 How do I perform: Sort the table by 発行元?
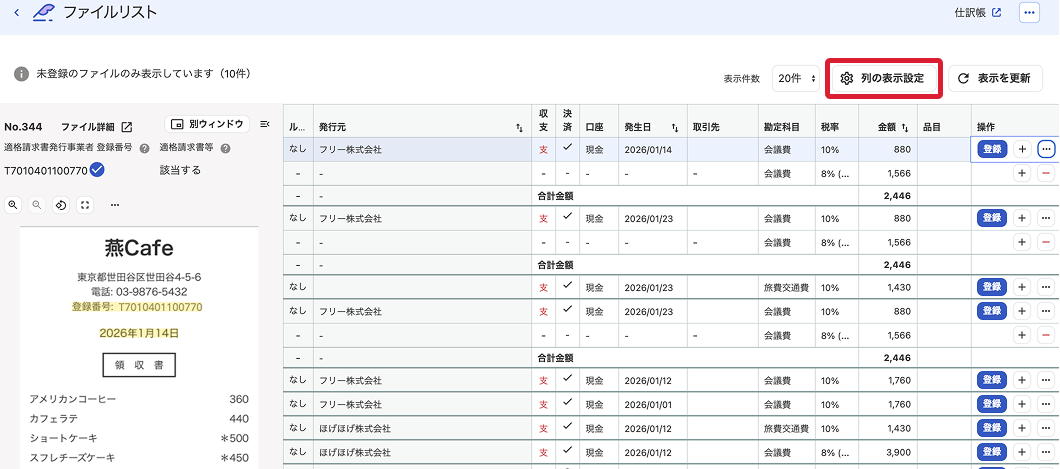[519, 127]
